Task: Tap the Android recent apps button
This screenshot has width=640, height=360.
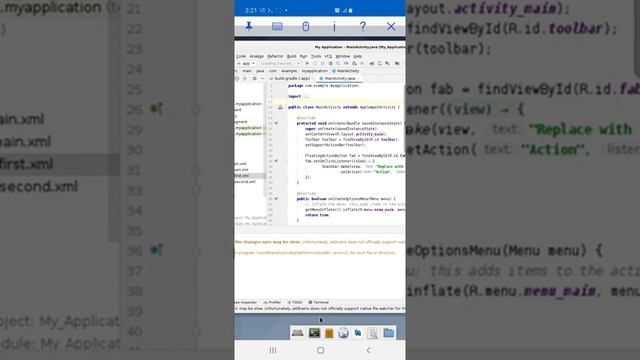Action: click(x=273, y=350)
